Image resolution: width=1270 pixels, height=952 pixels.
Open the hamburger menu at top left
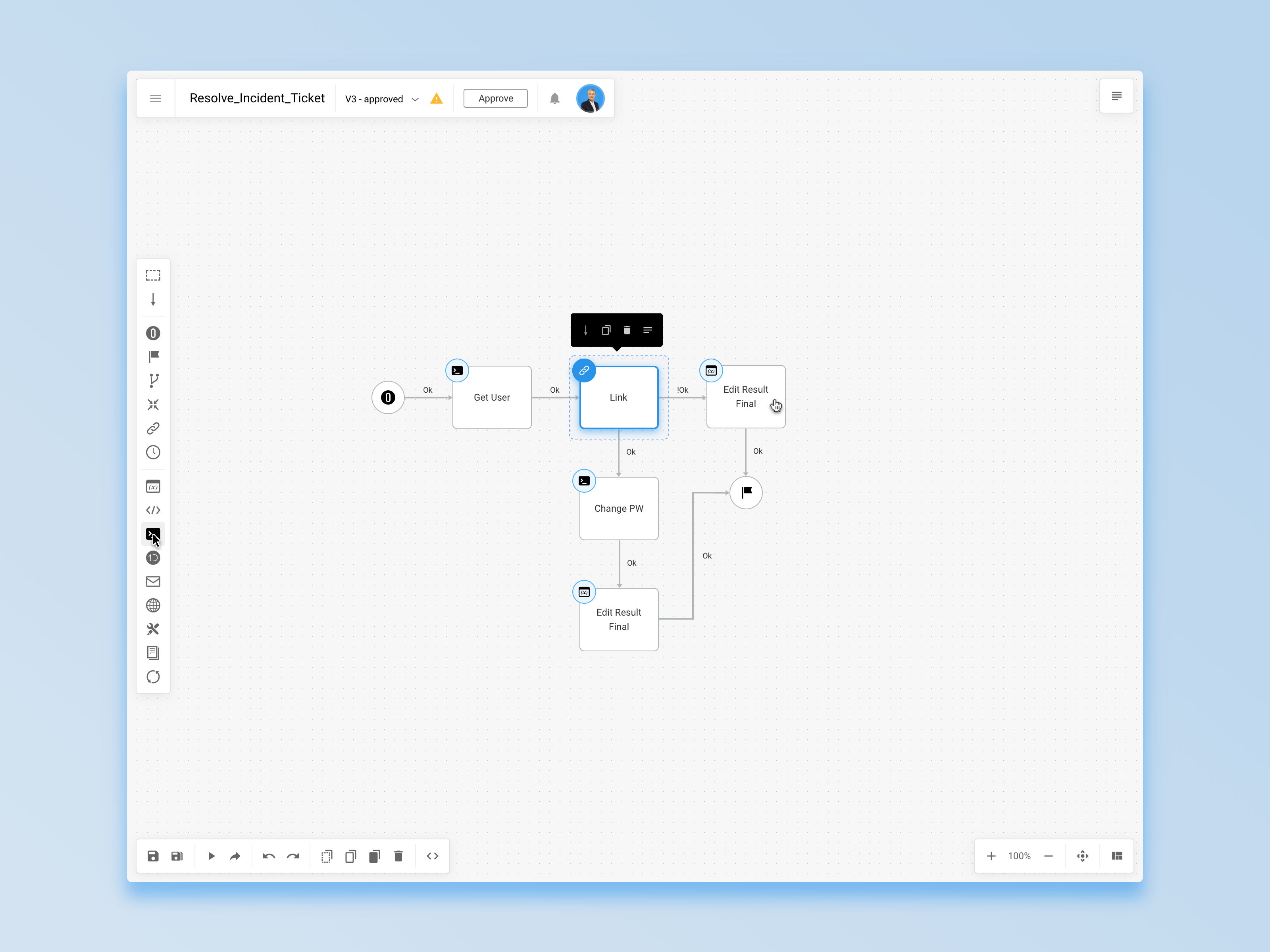155,99
